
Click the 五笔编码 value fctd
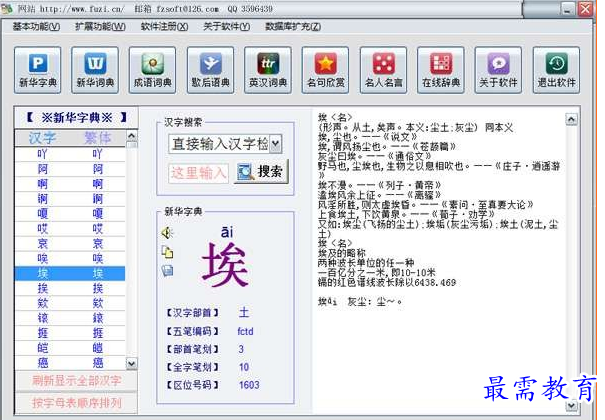(245, 331)
